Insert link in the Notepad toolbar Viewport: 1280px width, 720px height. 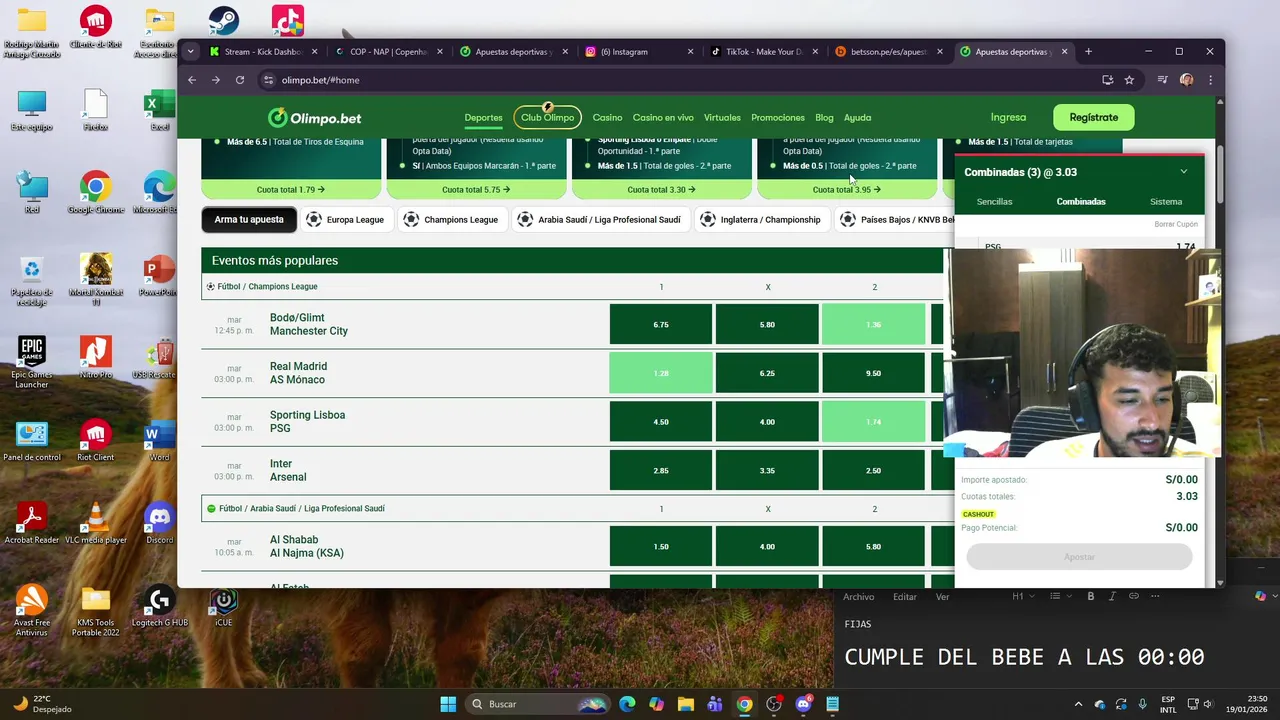pos(1134,596)
